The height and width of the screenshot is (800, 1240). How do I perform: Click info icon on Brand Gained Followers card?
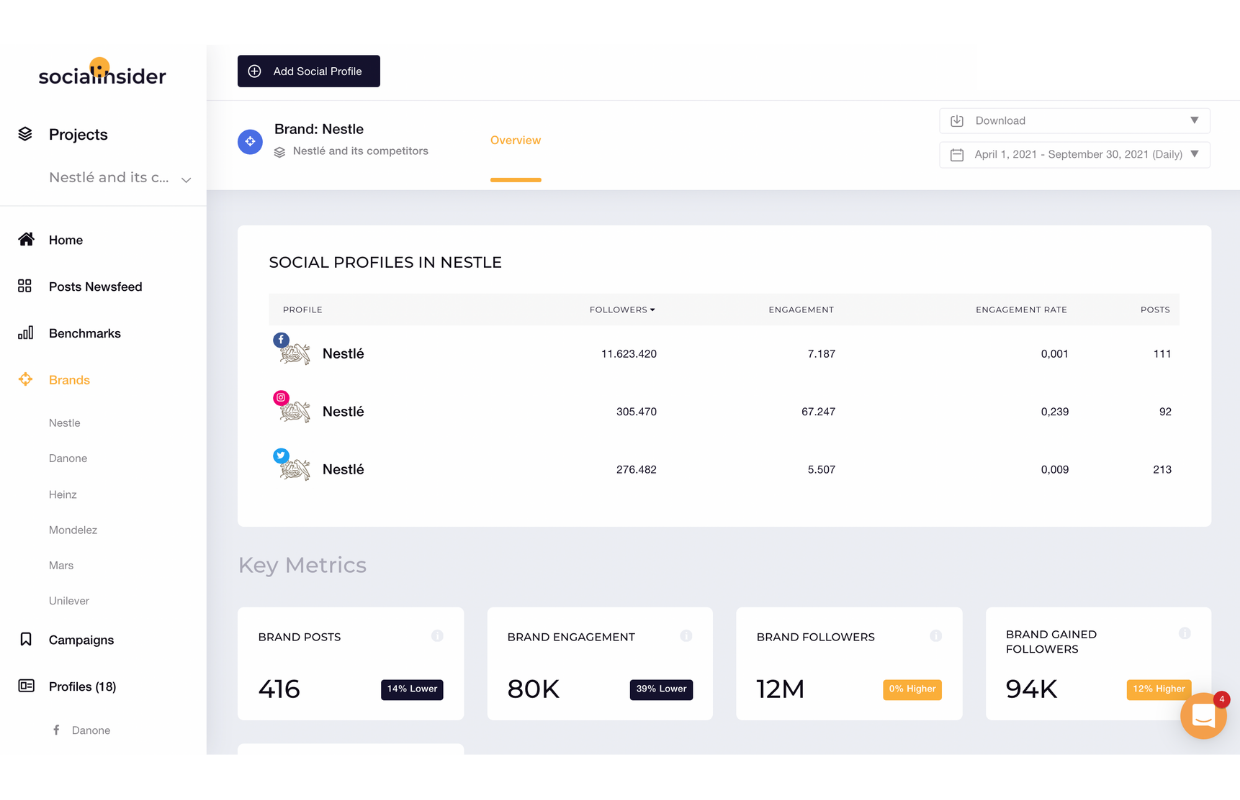pyautogui.click(x=1185, y=633)
